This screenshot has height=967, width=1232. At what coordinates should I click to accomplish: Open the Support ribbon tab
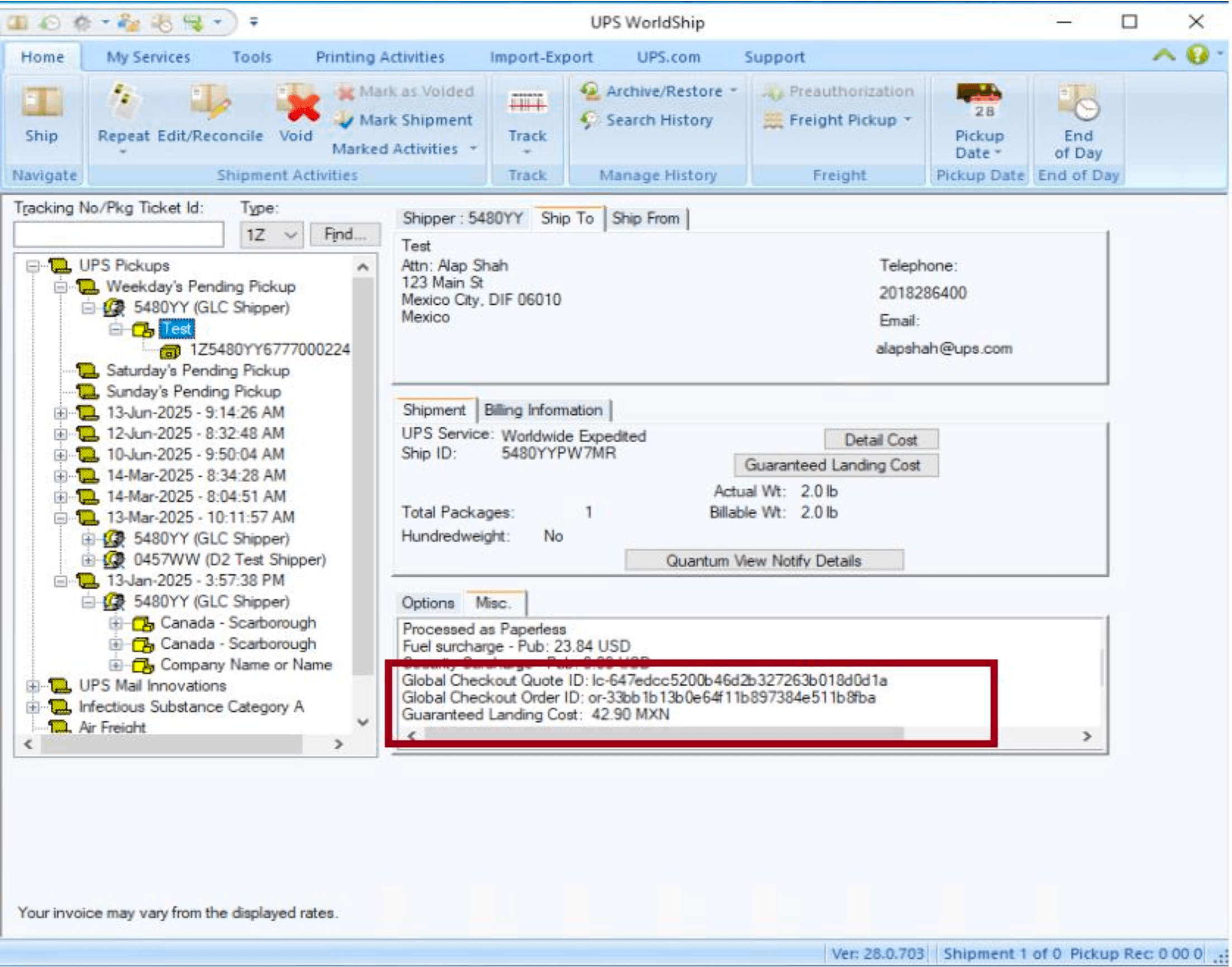click(x=775, y=57)
